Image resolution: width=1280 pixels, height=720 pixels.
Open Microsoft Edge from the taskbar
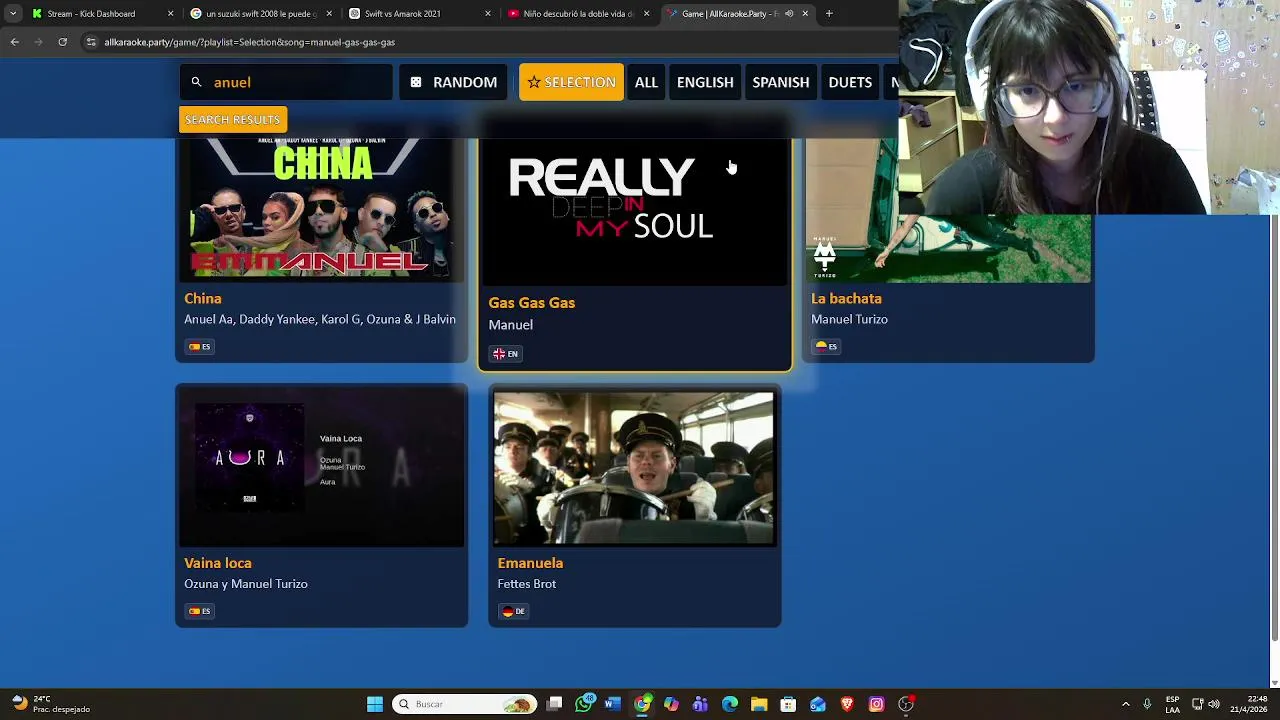(730, 704)
